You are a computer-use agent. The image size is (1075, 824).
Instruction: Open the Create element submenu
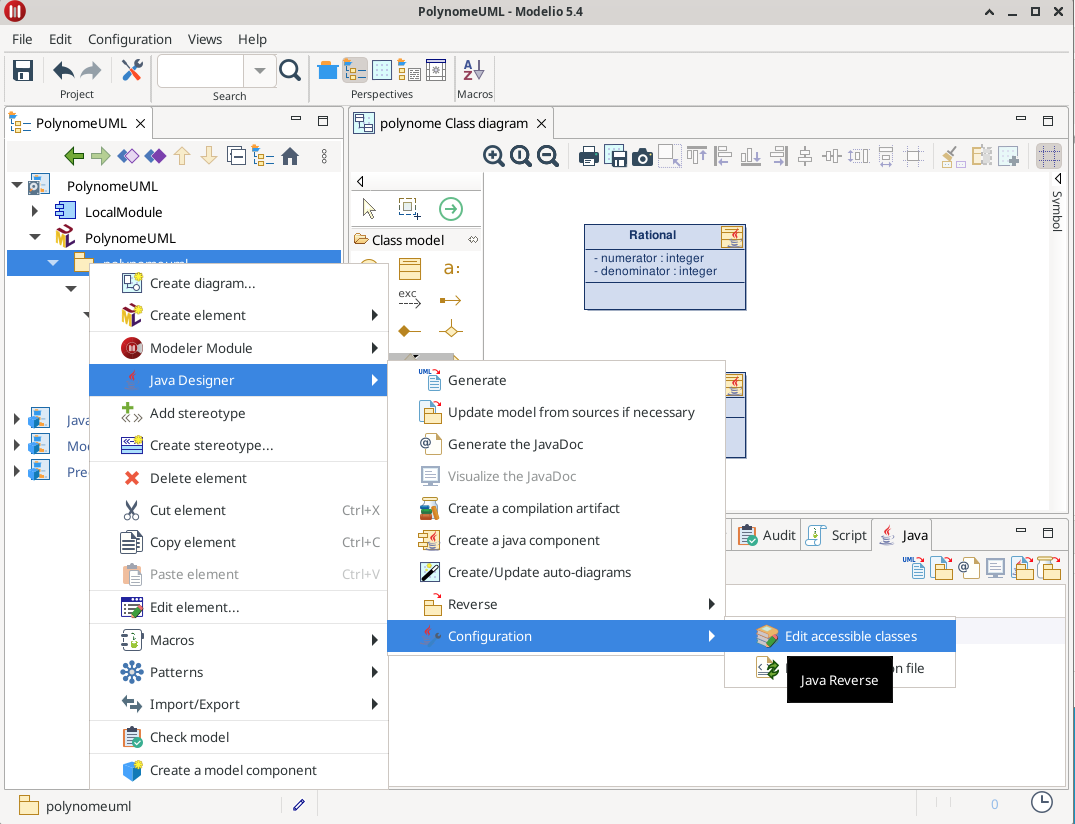point(239,315)
